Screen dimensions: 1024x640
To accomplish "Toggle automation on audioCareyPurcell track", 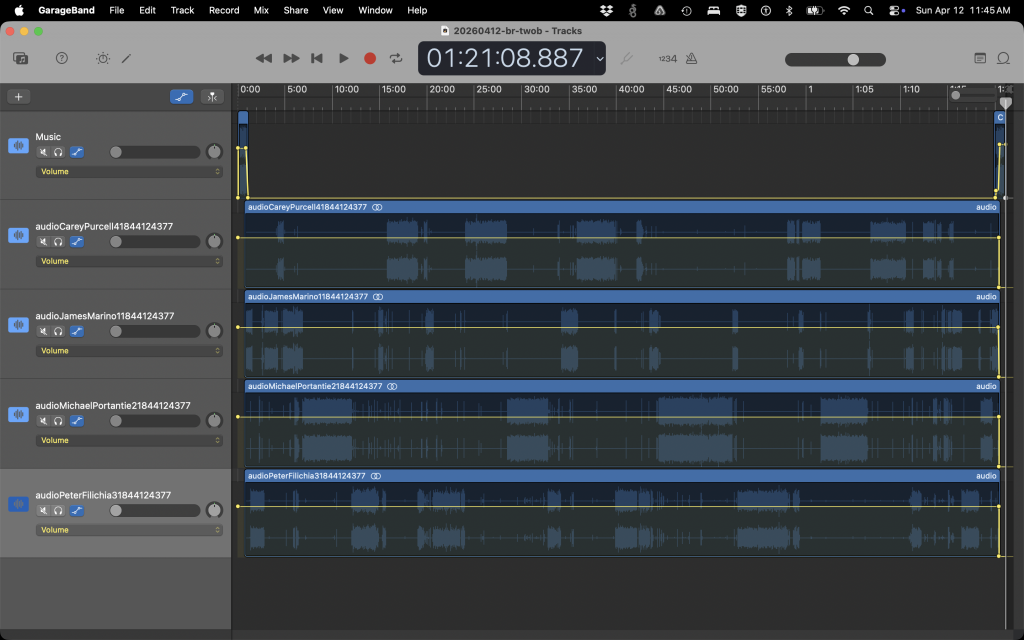I will pyautogui.click(x=76, y=242).
